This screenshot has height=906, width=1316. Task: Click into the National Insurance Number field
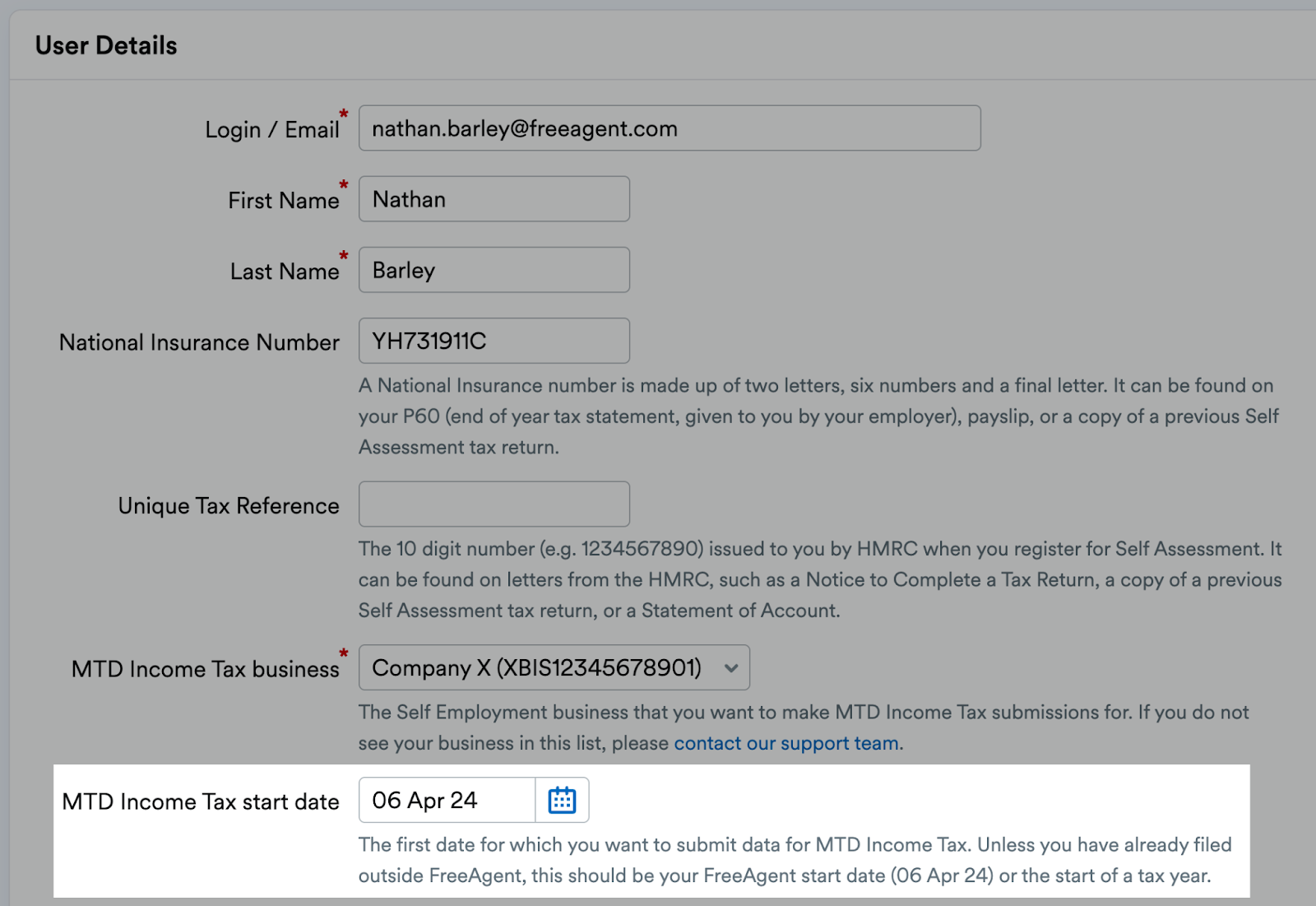tap(494, 341)
